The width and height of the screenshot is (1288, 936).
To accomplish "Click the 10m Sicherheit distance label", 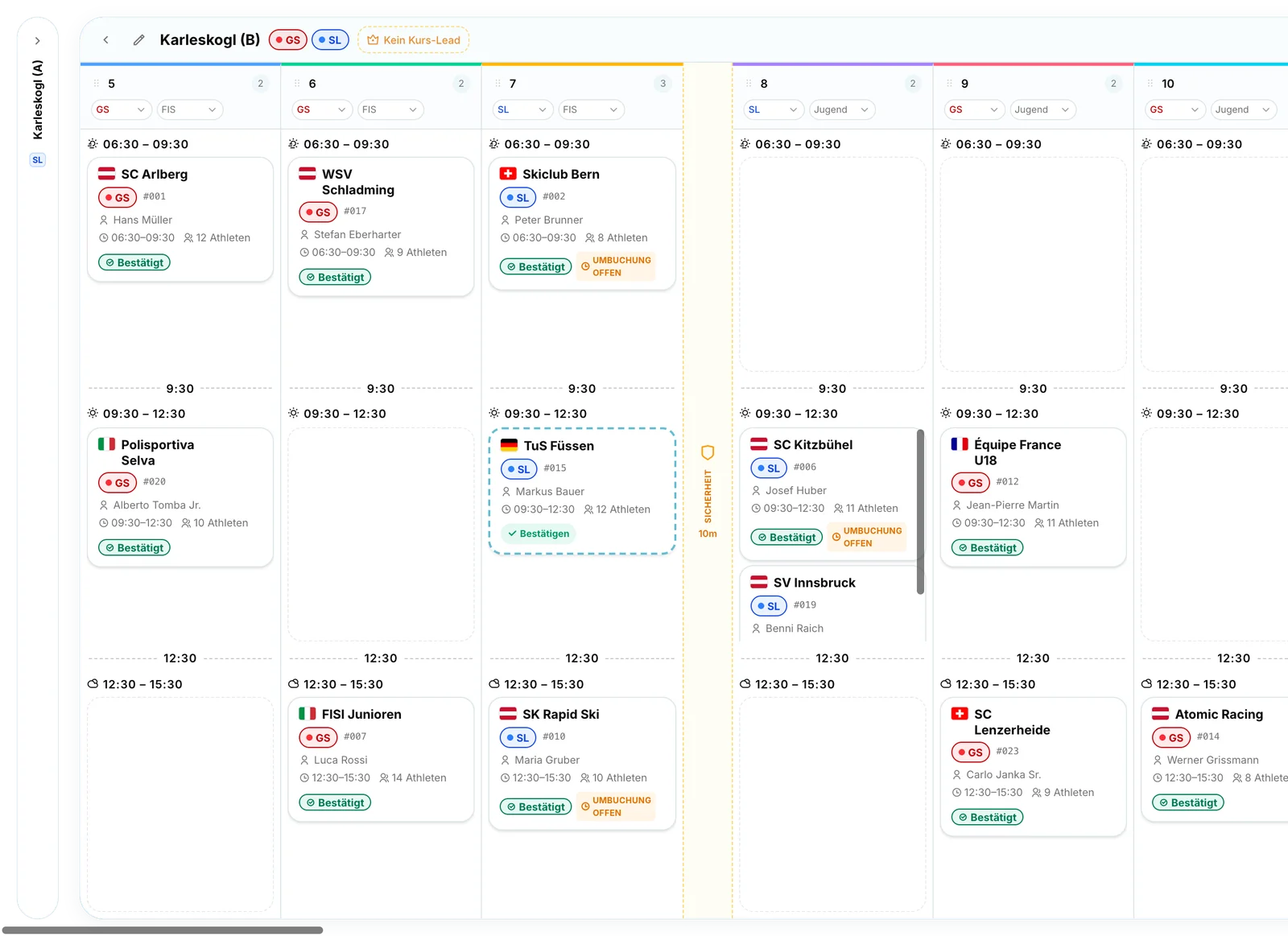I will [x=708, y=534].
